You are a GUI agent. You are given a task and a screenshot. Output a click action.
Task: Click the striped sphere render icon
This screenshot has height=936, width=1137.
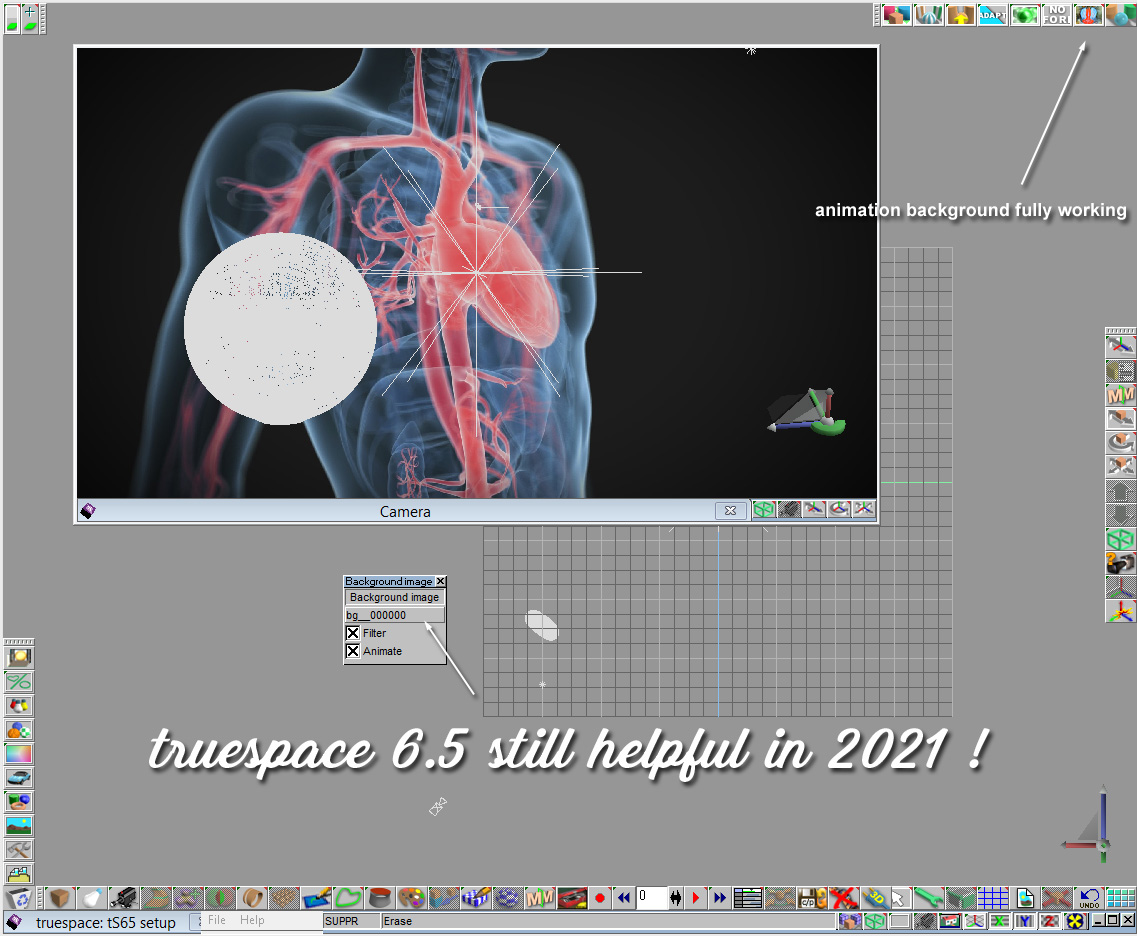click(928, 15)
